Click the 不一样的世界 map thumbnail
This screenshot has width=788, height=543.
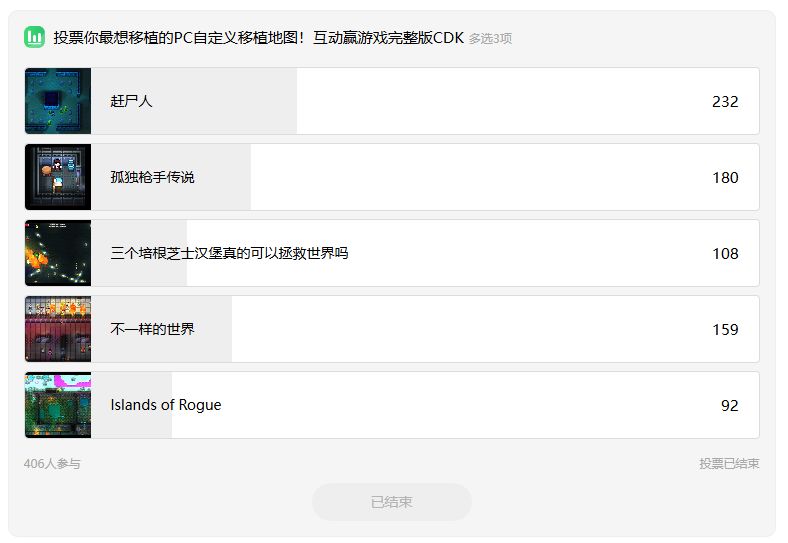[58, 329]
